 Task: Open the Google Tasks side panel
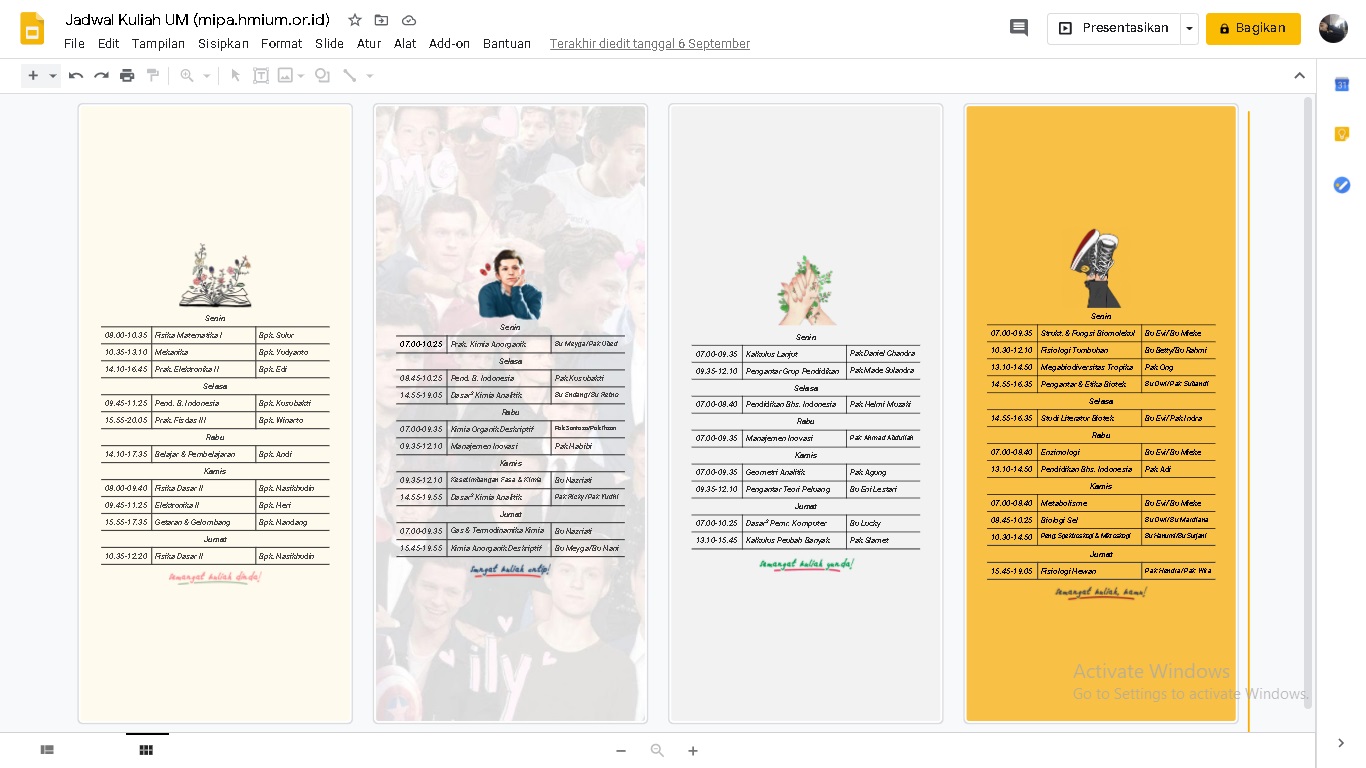1341,185
